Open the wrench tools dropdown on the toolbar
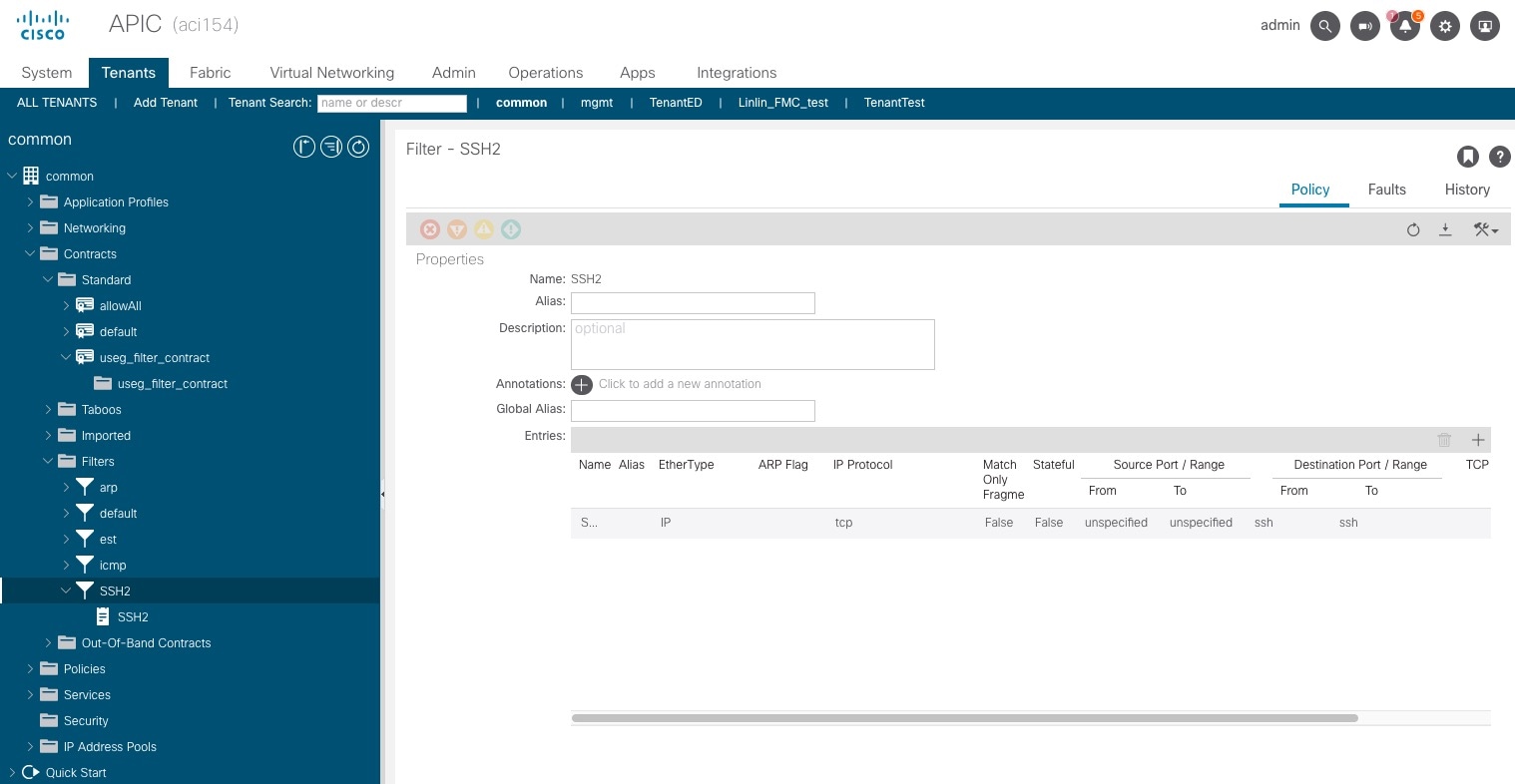Screen dimensions: 1515x784 tap(1485, 229)
